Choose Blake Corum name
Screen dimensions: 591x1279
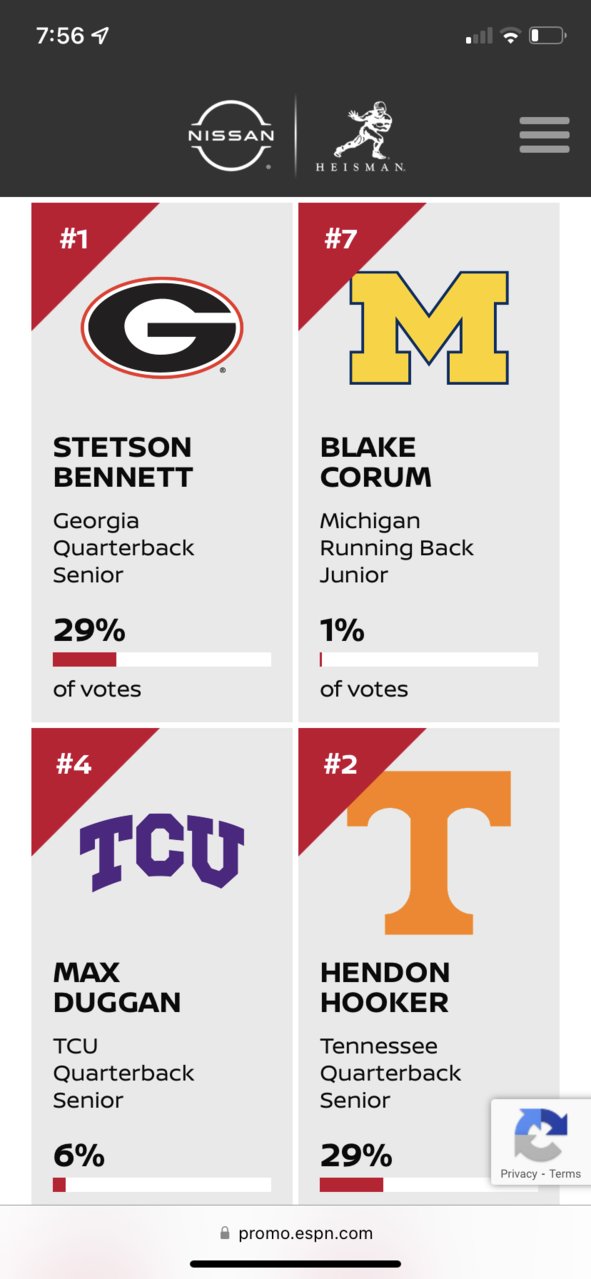[375, 462]
